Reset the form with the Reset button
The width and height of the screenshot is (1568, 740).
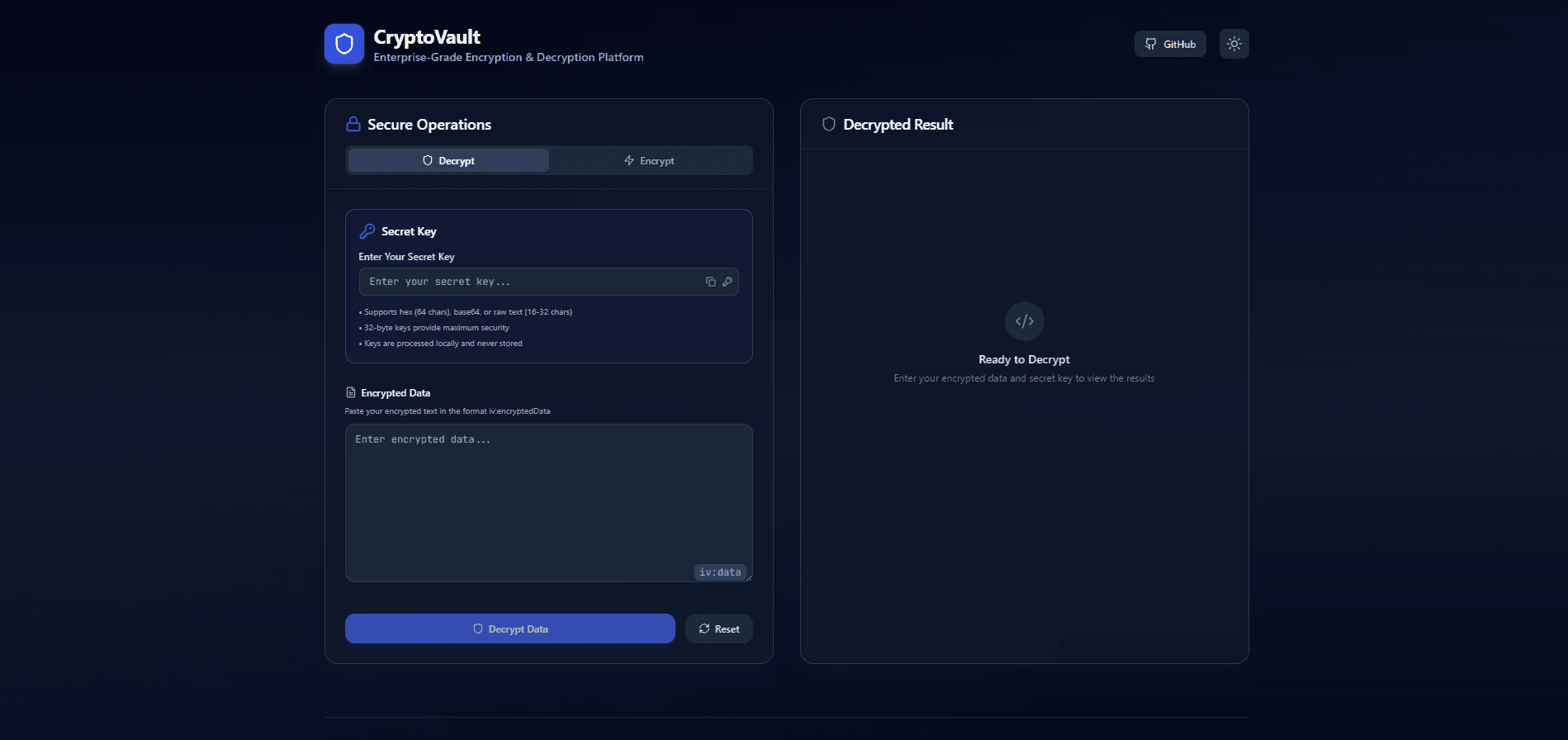718,629
